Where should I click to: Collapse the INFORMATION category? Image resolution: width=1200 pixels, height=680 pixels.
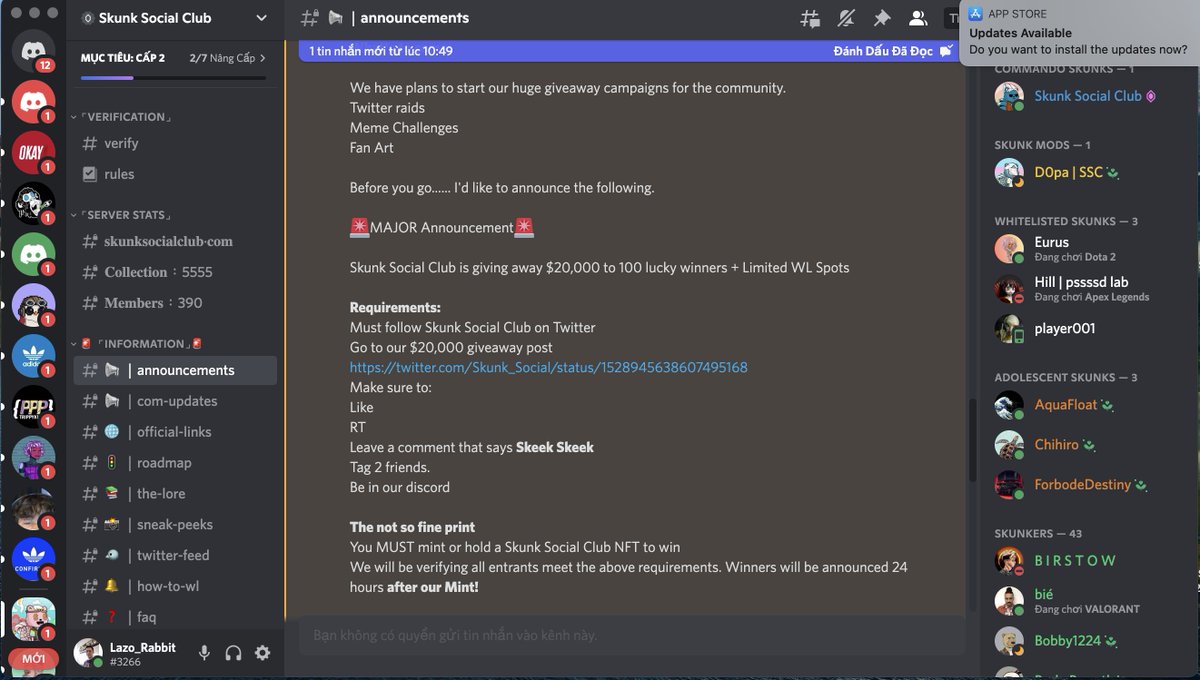137,344
